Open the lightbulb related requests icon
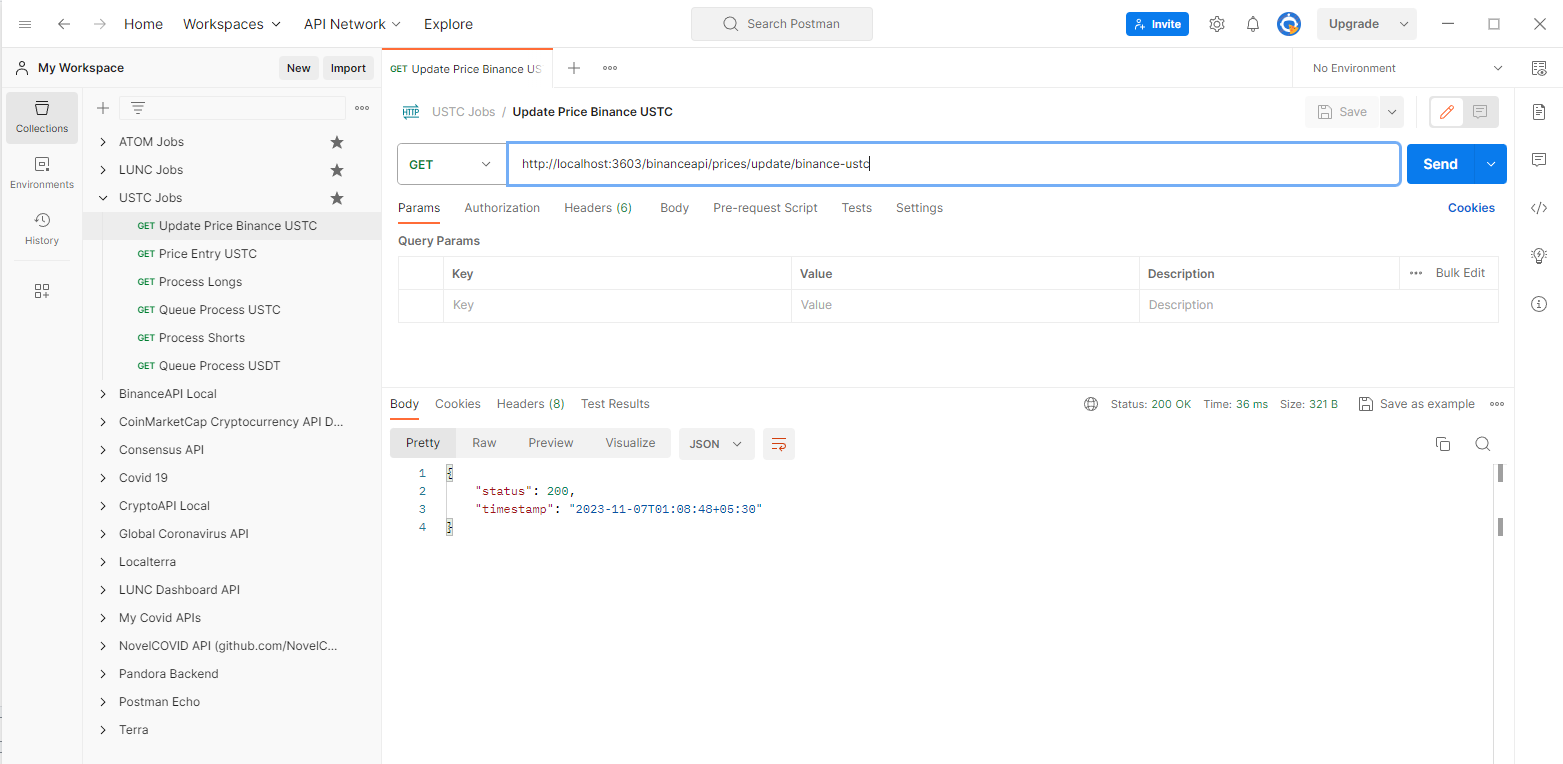This screenshot has width=1563, height=764. [1539, 256]
